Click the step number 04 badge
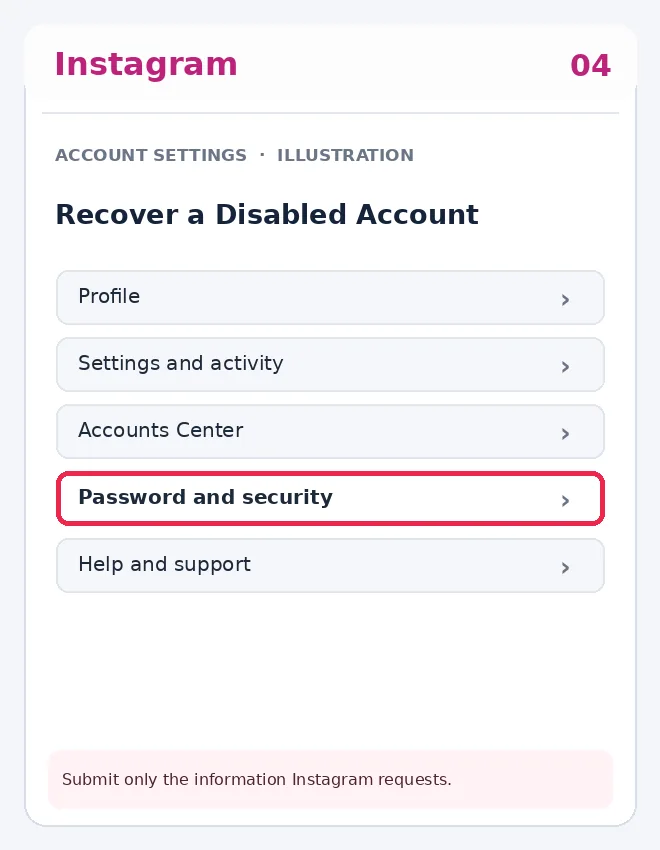This screenshot has width=660, height=850. (x=590, y=66)
